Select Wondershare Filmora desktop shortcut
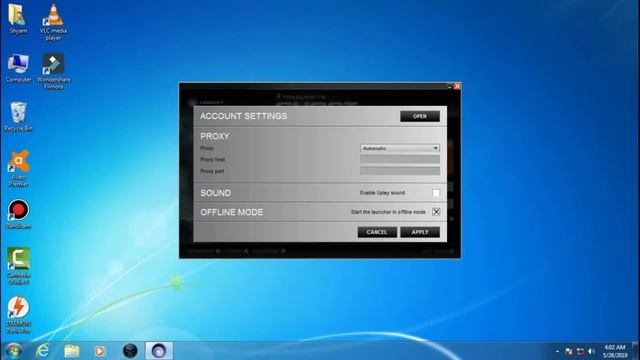640x360 pixels. click(53, 71)
